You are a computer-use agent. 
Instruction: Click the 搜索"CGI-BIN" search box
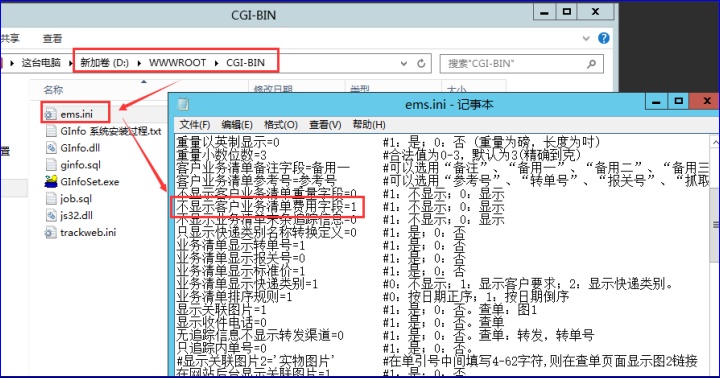pyautogui.click(x=522, y=64)
